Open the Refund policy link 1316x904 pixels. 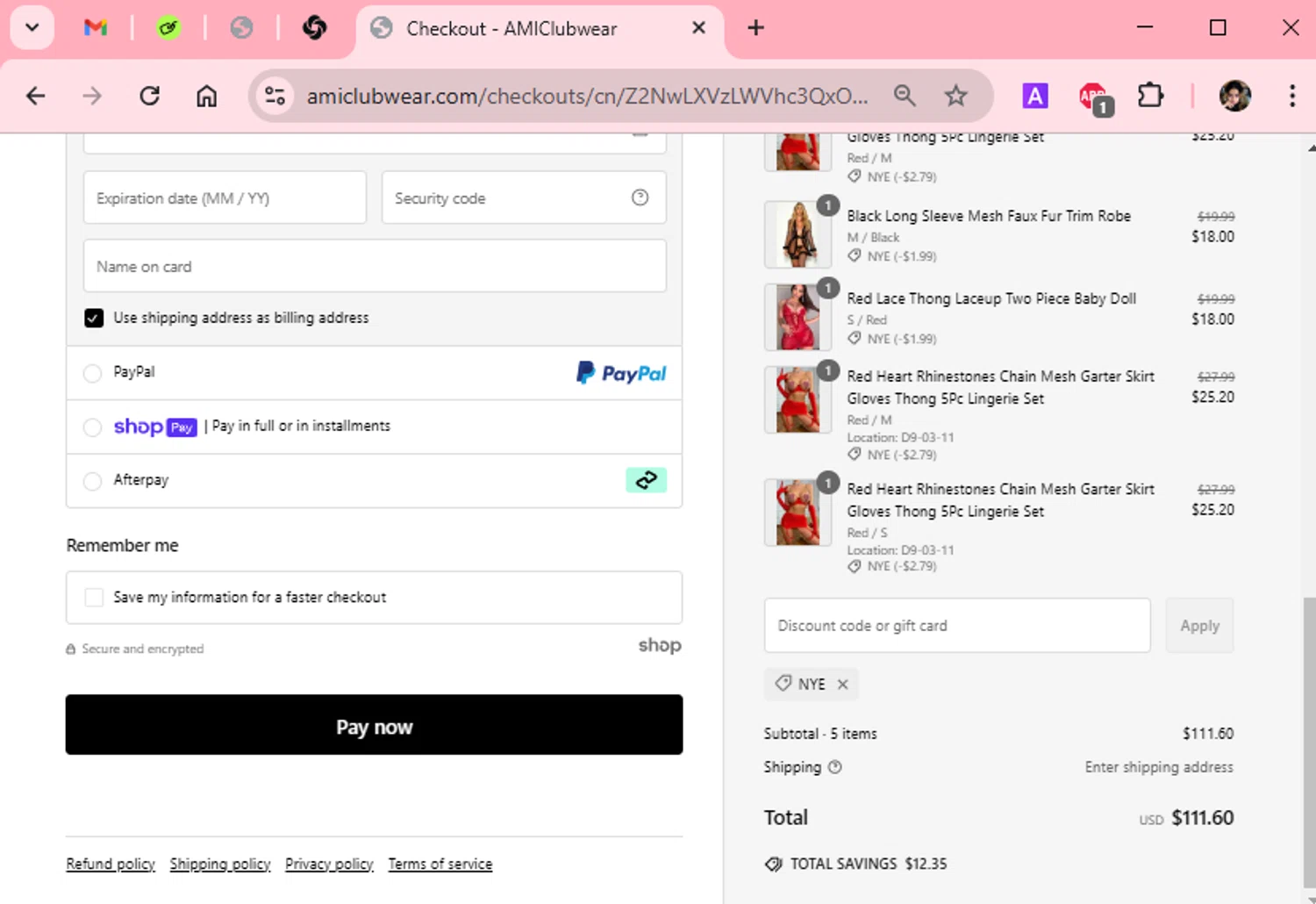point(111,864)
